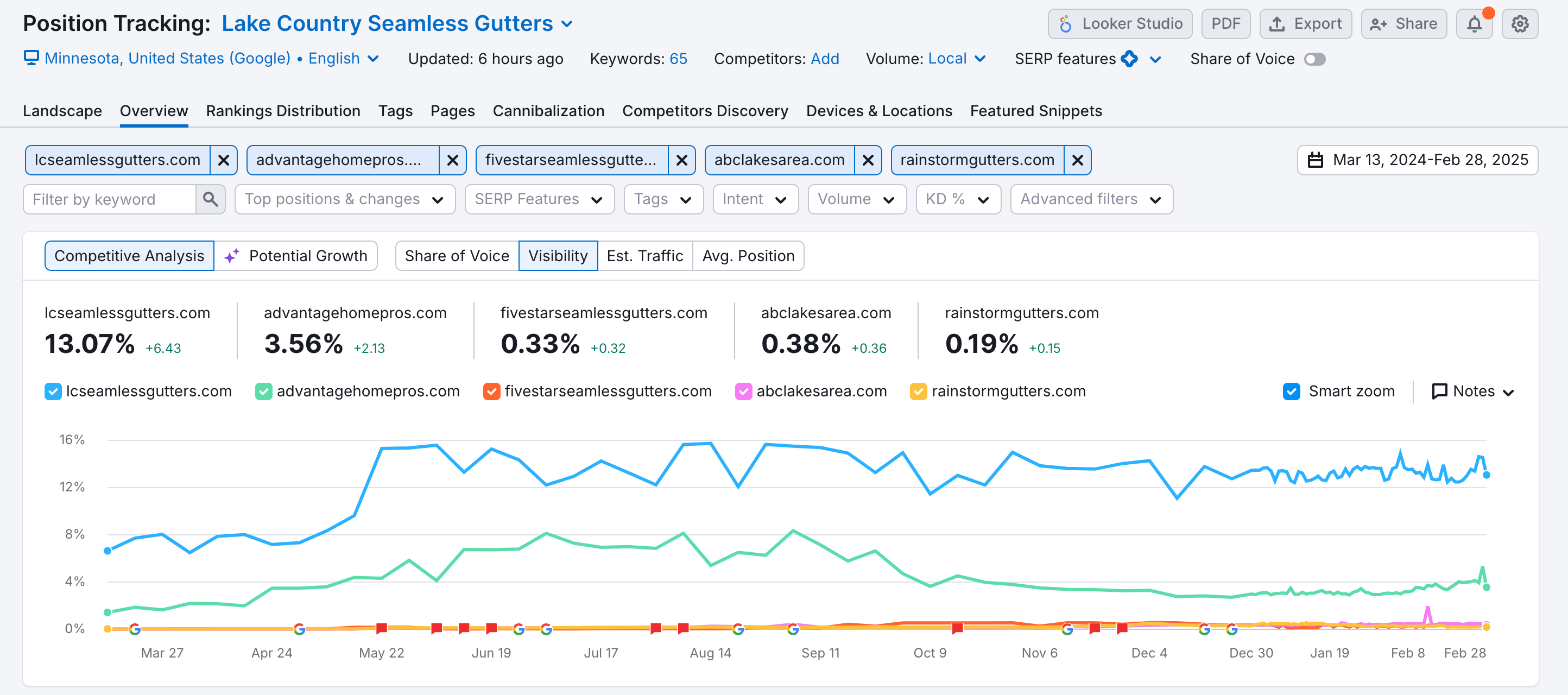Screen dimensions: 1568x695
Task: Click the SERP features diamond icon
Action: pos(1129,59)
